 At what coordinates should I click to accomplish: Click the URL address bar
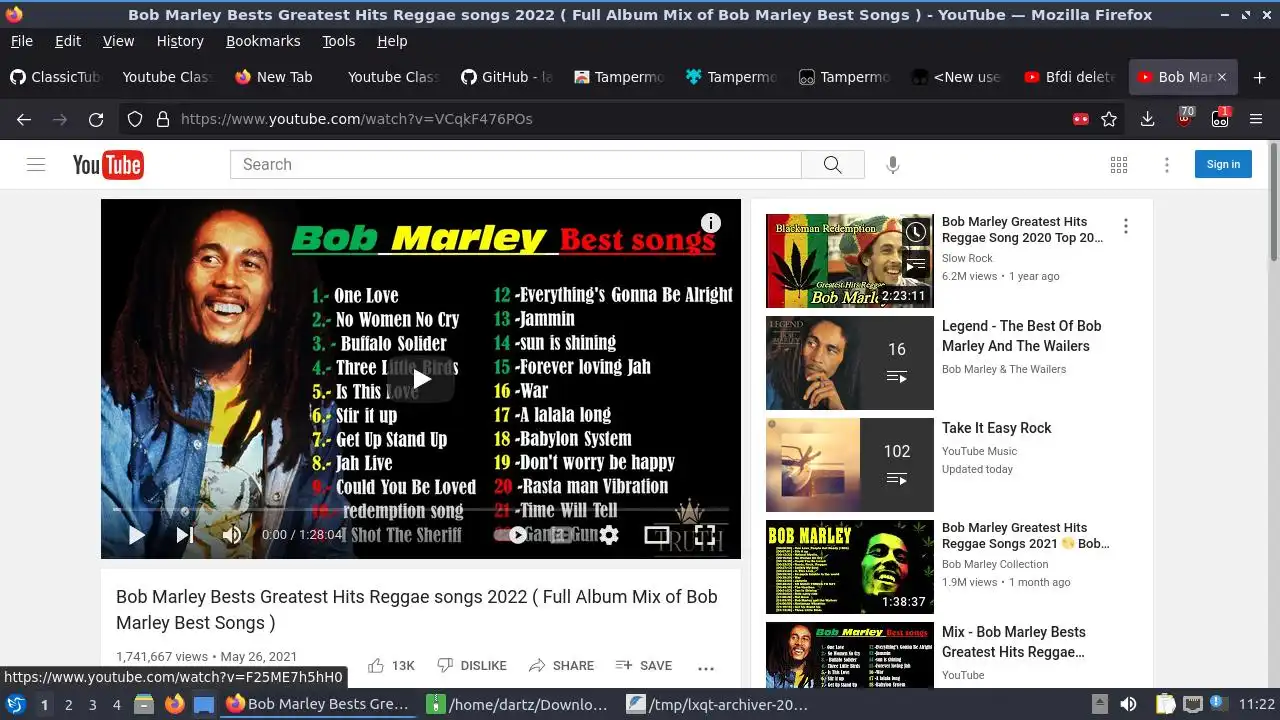(x=620, y=119)
